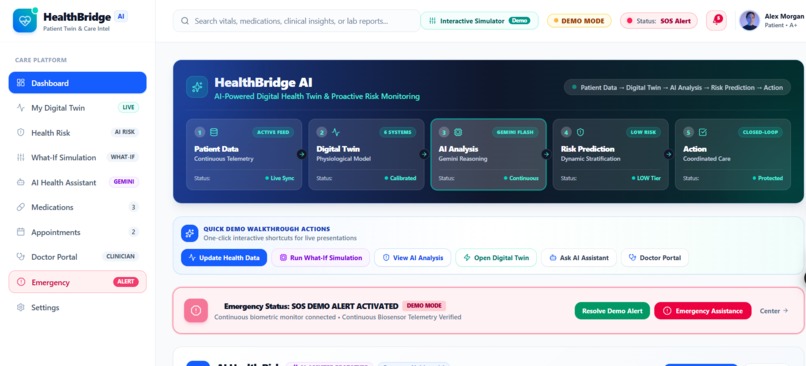Click the search magnifier icon
Image resolution: width=806 pixels, height=366 pixels.
point(185,21)
